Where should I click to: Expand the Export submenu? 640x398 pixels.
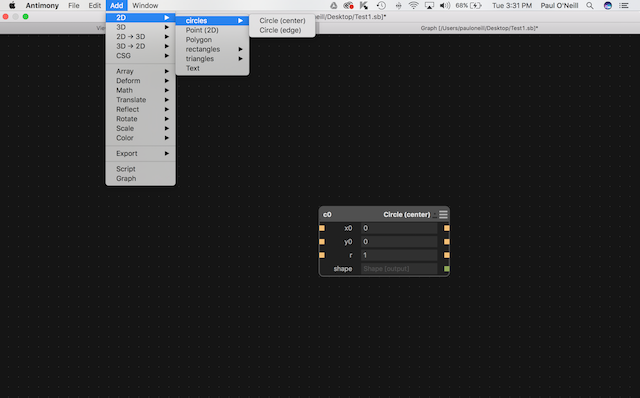tap(140, 153)
